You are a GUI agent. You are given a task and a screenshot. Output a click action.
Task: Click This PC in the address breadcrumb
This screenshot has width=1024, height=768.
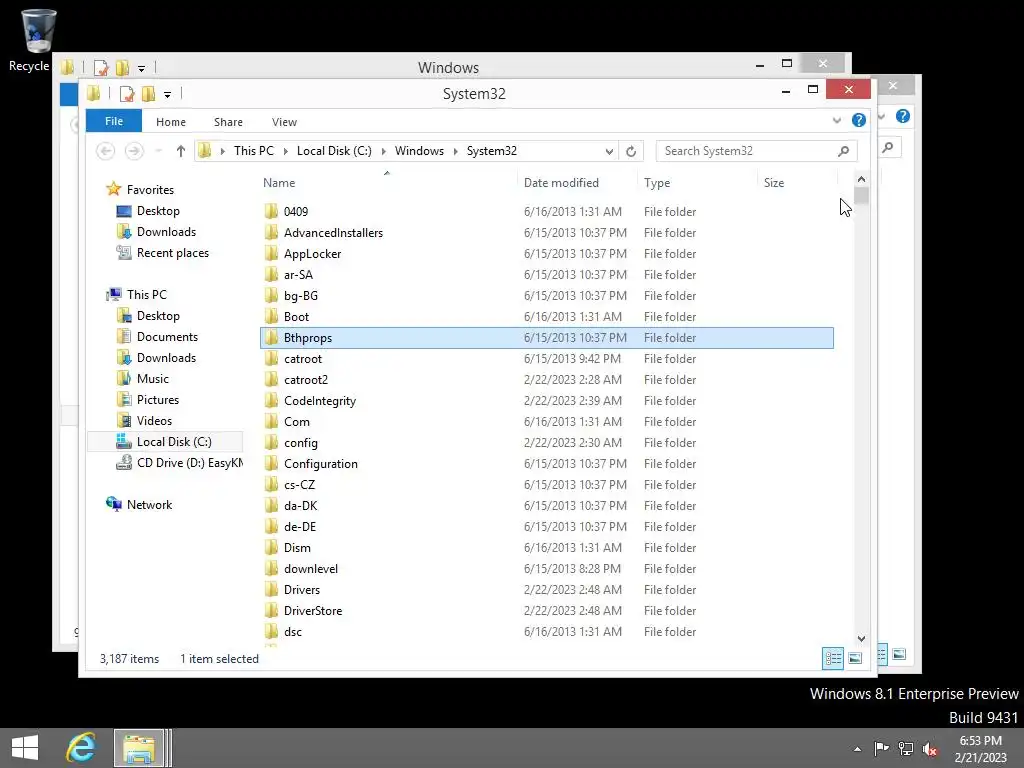[254, 151]
